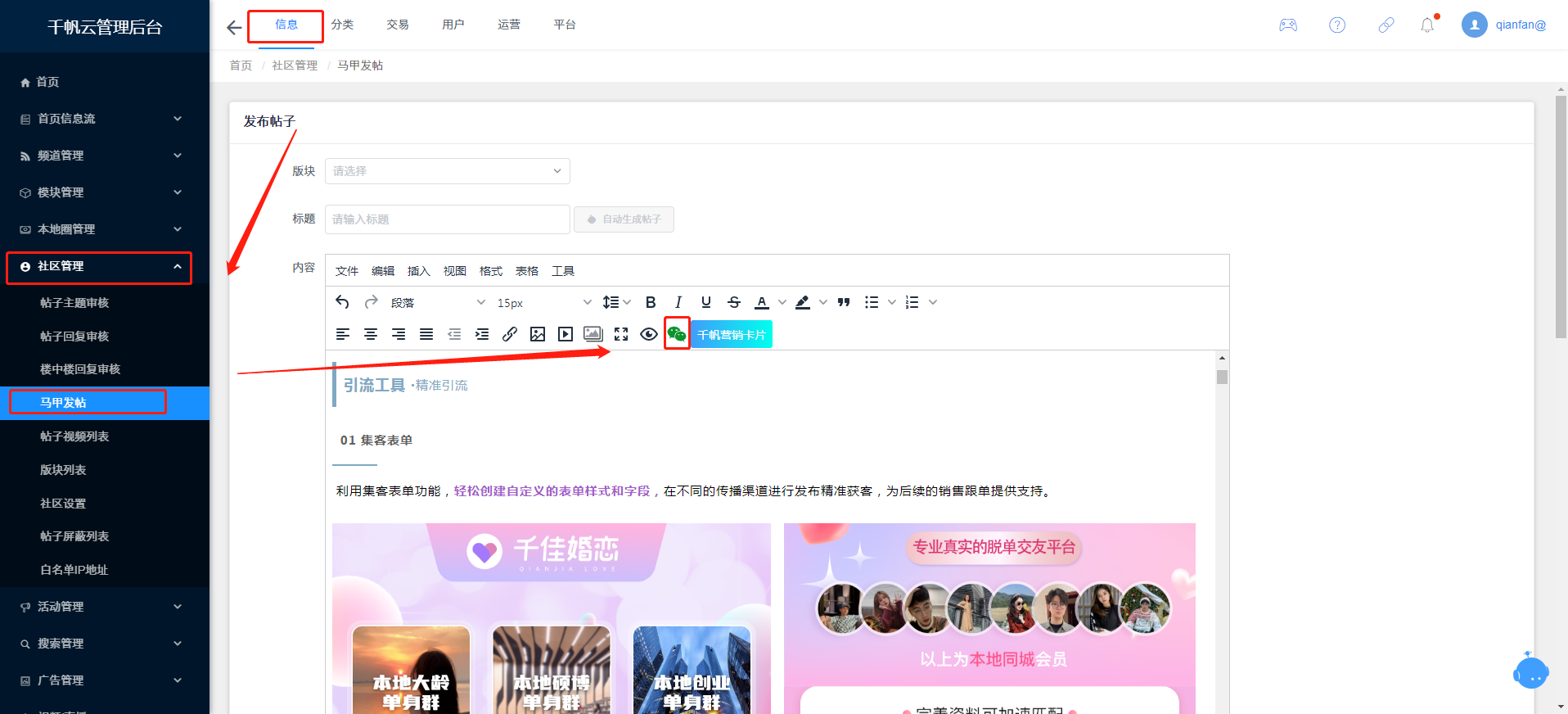Screen dimensions: 1568x714
Task: Click the back arrow in header
Action: pos(234,28)
